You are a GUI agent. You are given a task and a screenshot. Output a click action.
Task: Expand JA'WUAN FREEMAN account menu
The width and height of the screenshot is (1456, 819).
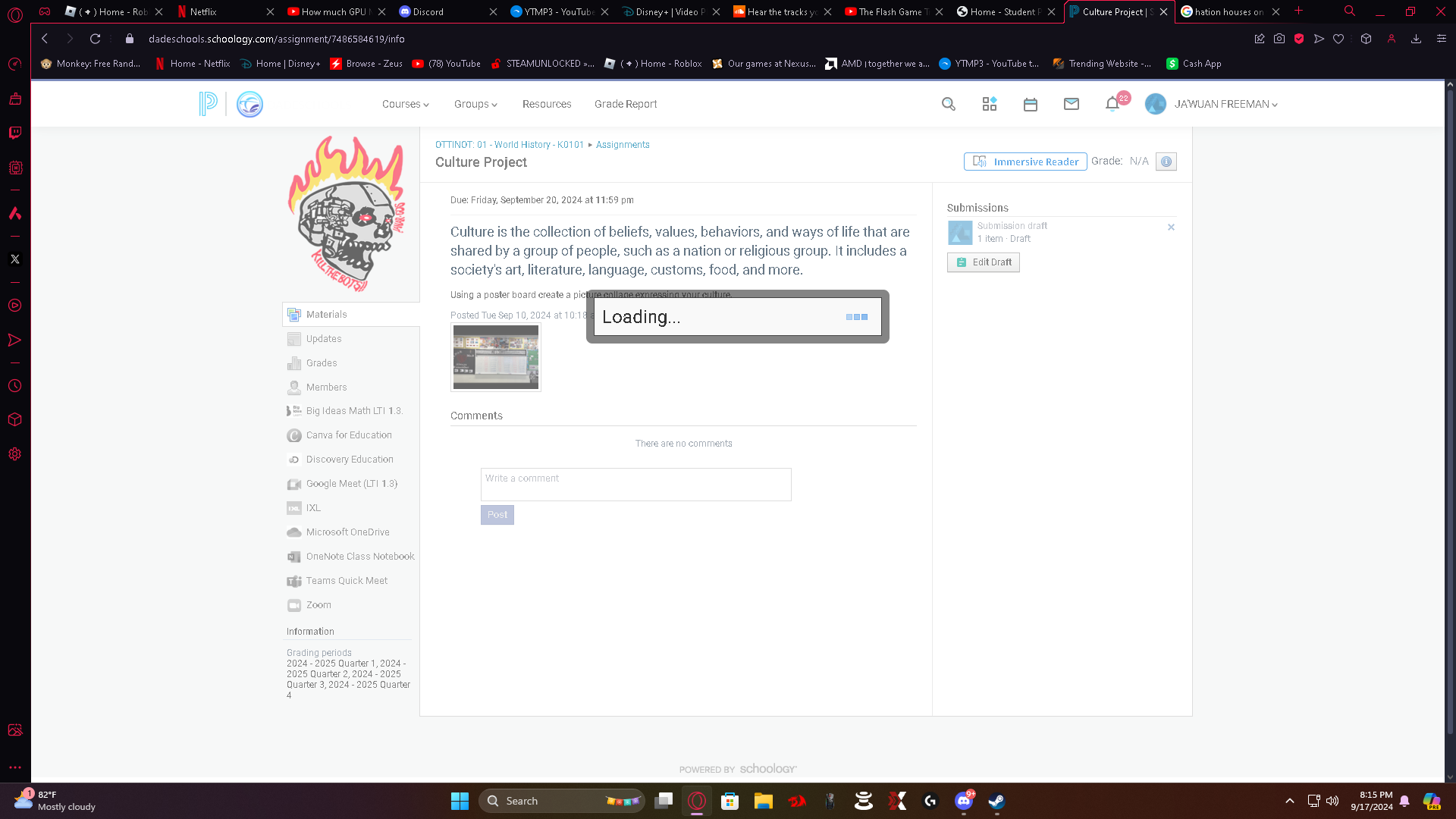[x=1225, y=104]
